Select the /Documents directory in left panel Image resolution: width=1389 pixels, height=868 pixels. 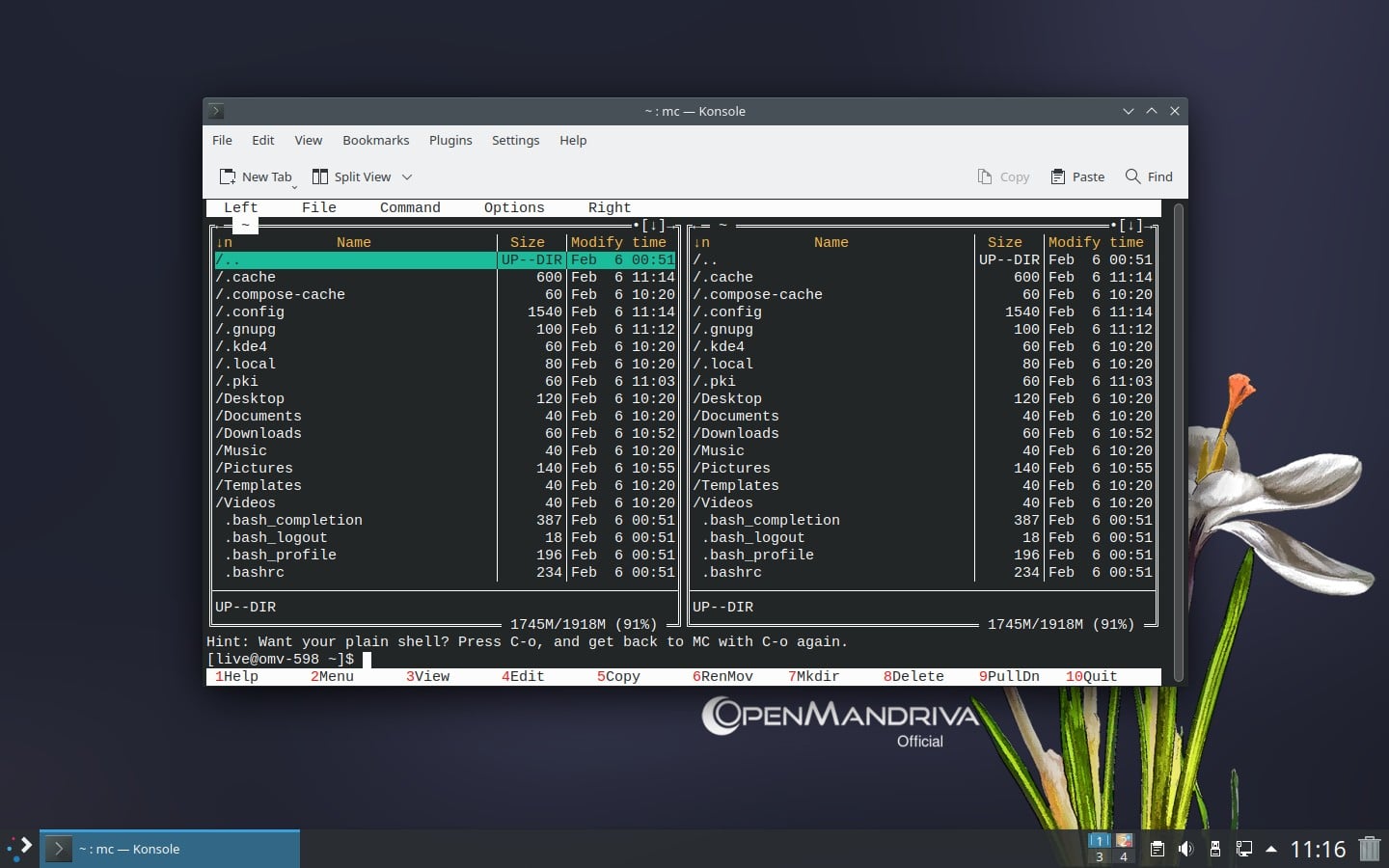pyautogui.click(x=259, y=416)
